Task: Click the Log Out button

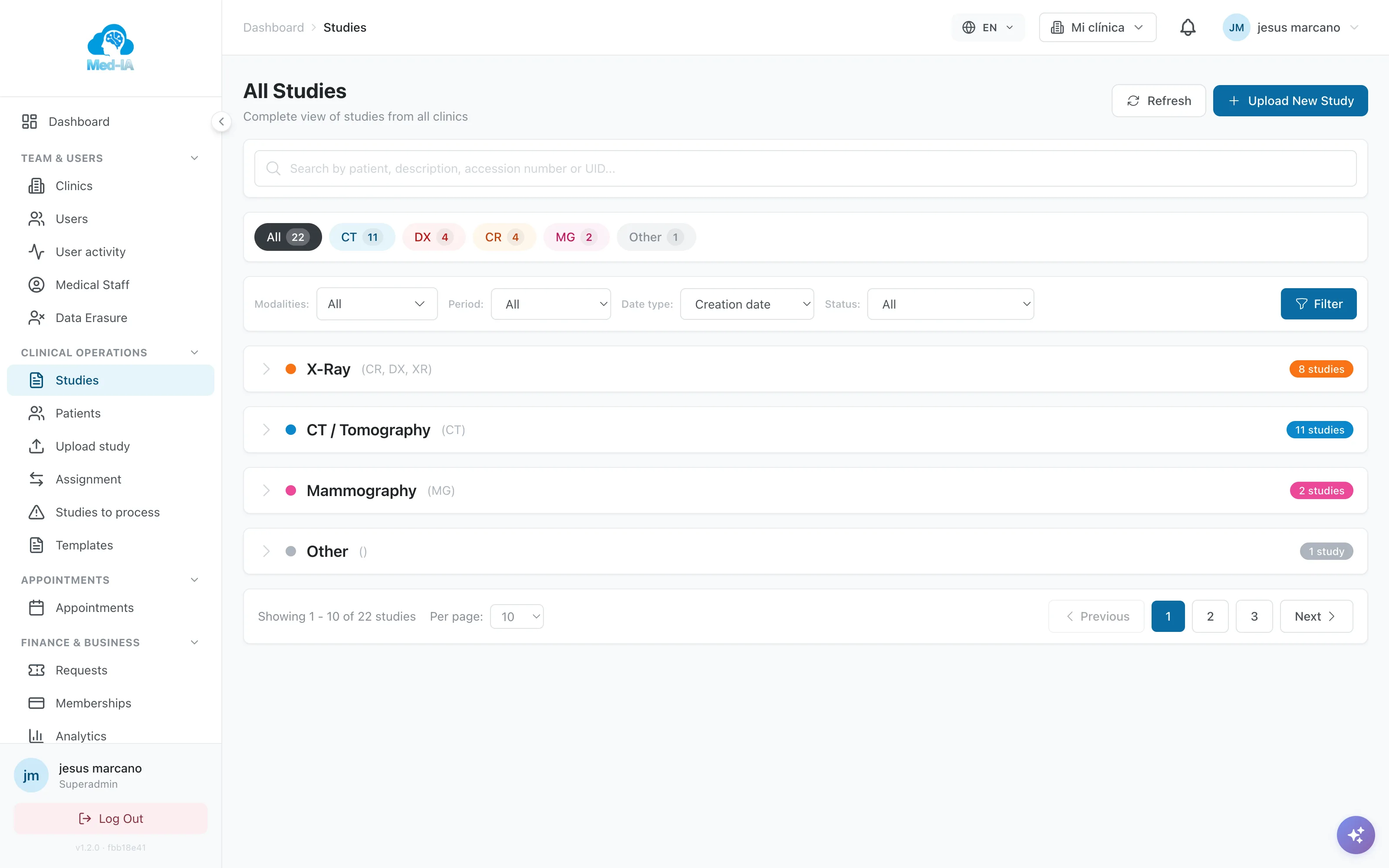Action: click(x=110, y=819)
